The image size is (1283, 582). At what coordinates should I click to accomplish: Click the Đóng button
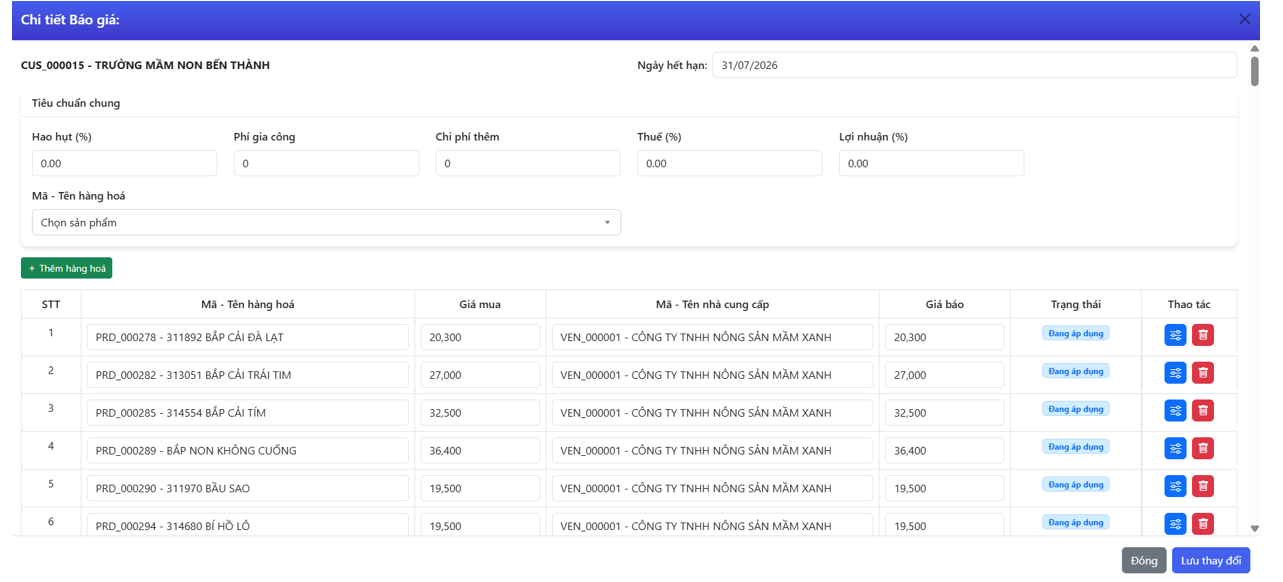[1144, 560]
